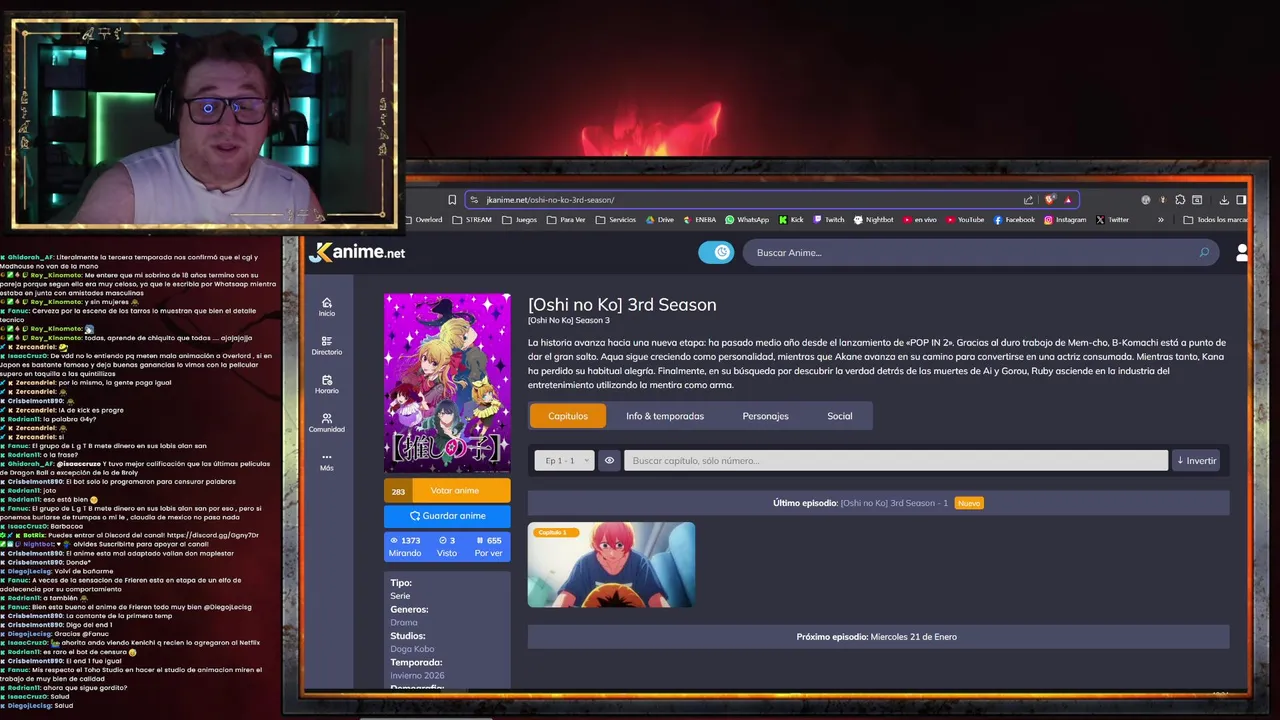This screenshot has height=720, width=1280.
Task: Switch to Info & temporadas tab
Action: coord(665,416)
